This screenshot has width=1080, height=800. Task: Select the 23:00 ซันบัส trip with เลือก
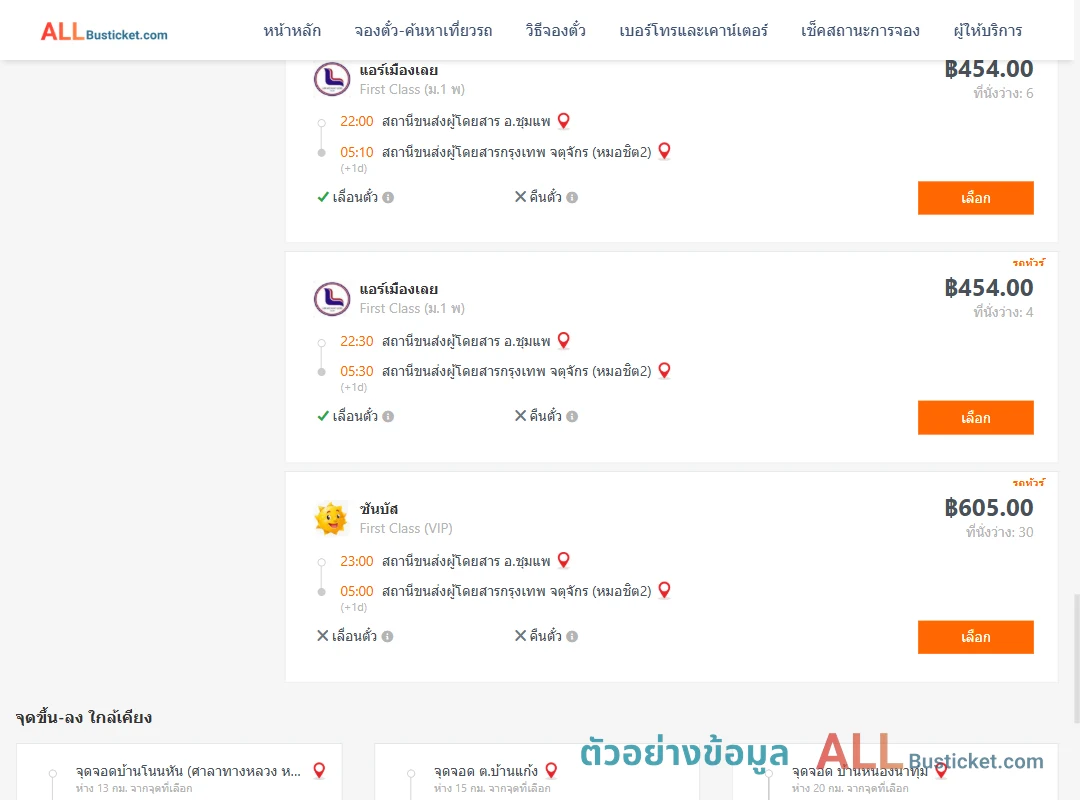point(975,637)
